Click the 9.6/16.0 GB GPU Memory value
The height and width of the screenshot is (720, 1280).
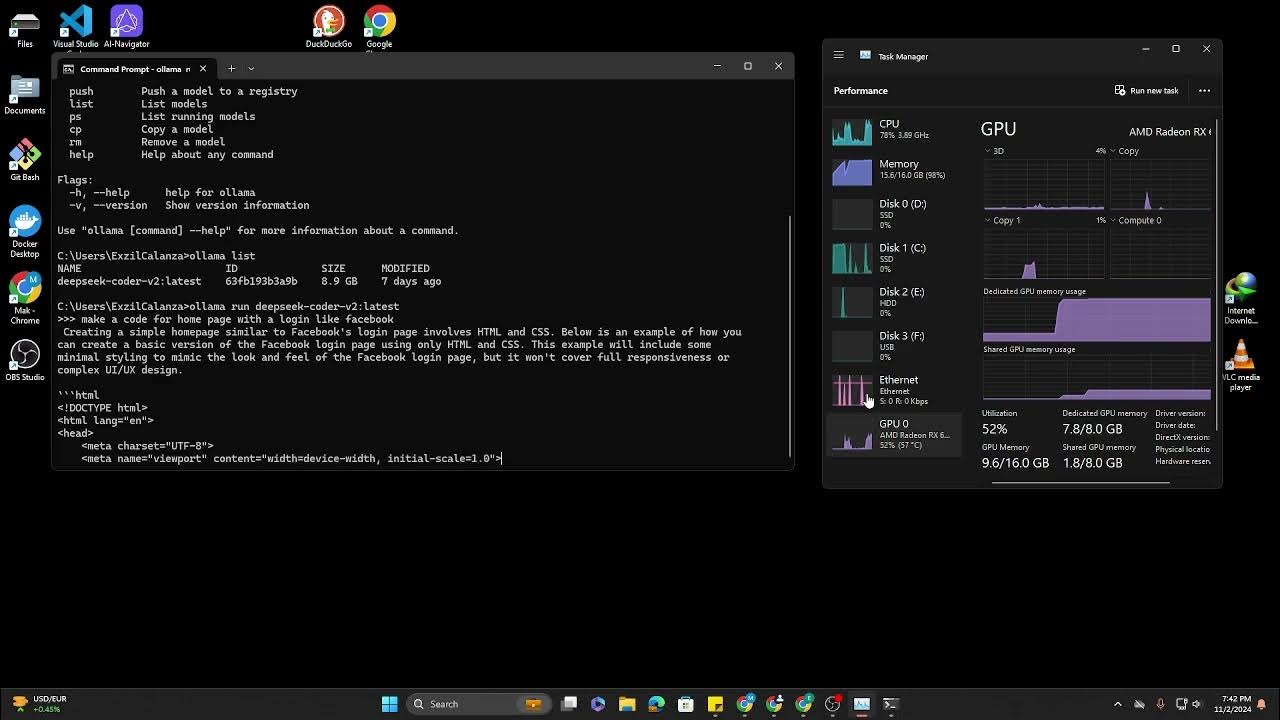point(1015,463)
